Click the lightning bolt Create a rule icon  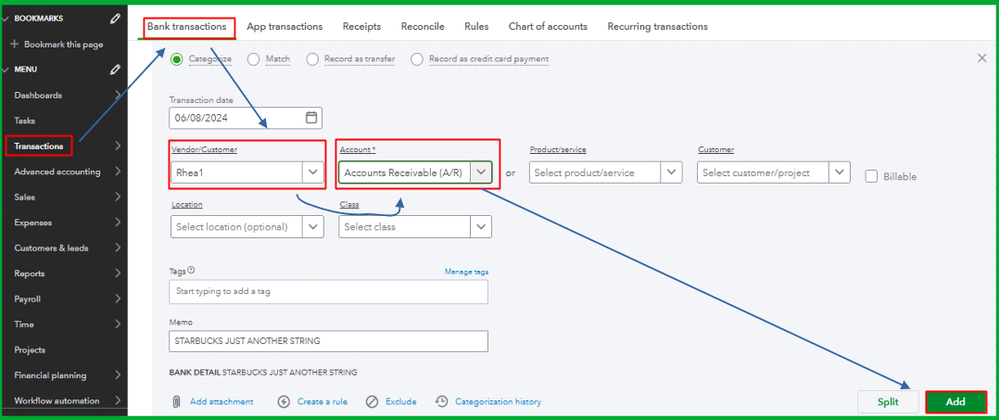click(284, 402)
